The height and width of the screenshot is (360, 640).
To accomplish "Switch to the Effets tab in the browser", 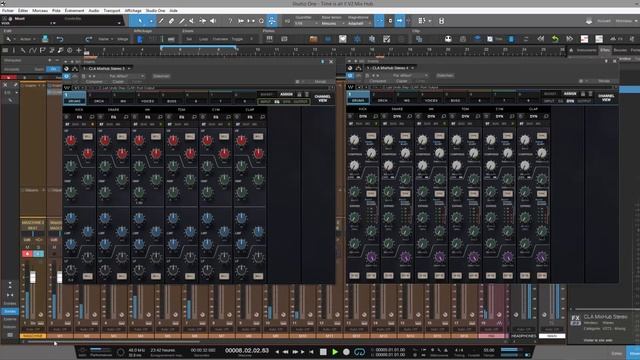I will coord(604,50).
